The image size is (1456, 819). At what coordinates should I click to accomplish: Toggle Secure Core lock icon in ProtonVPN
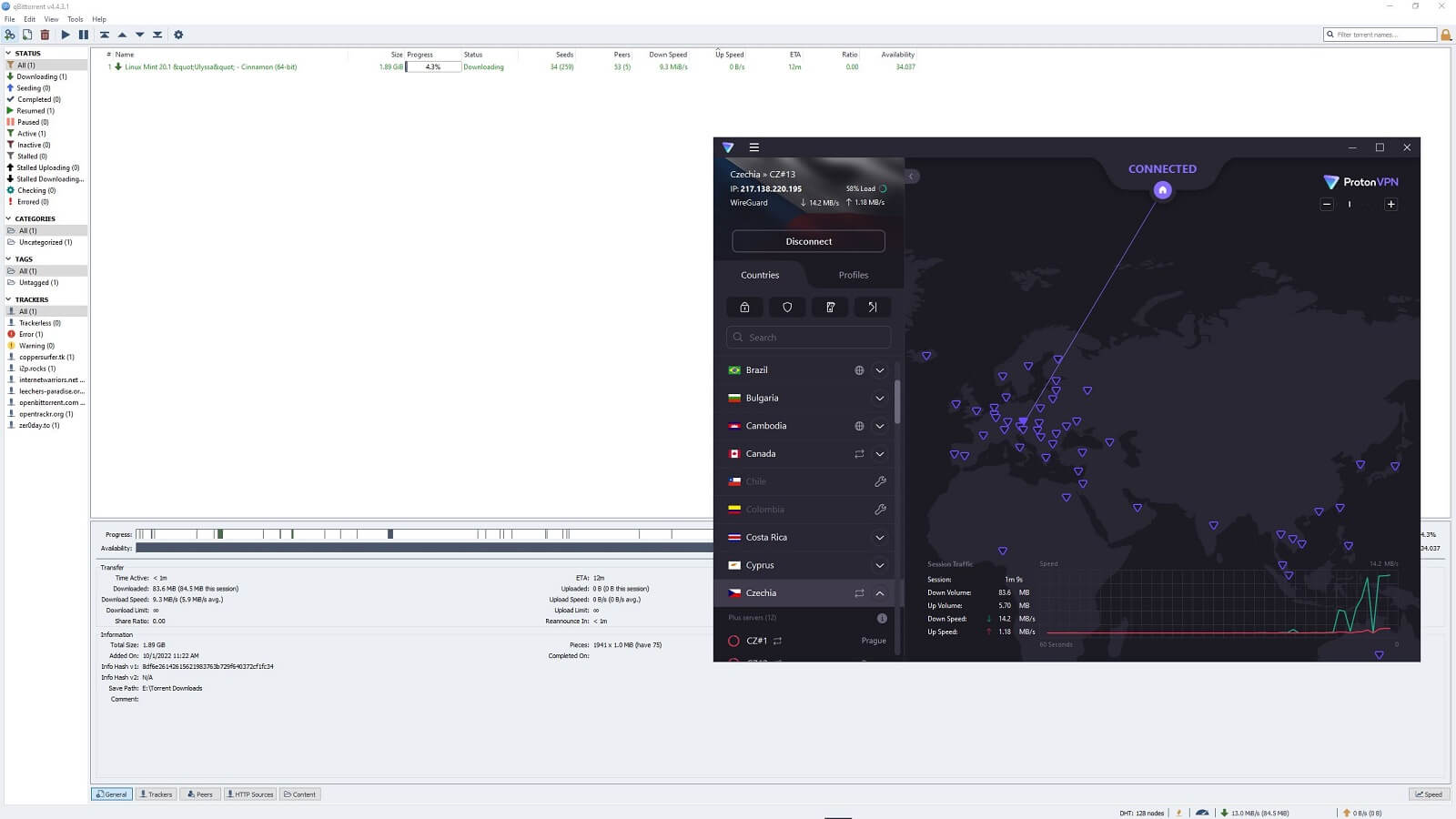744,308
